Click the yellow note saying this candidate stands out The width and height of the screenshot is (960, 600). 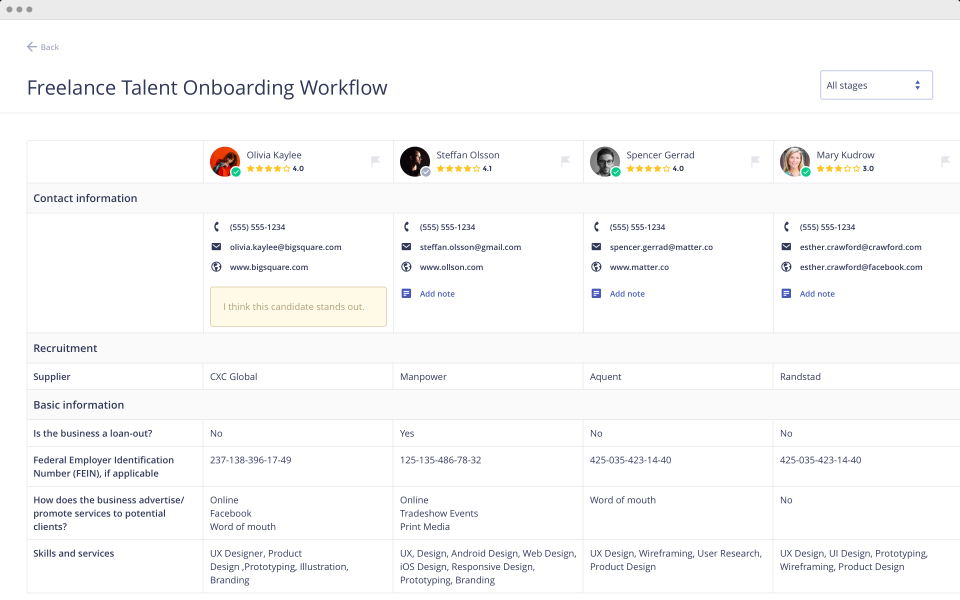point(298,306)
